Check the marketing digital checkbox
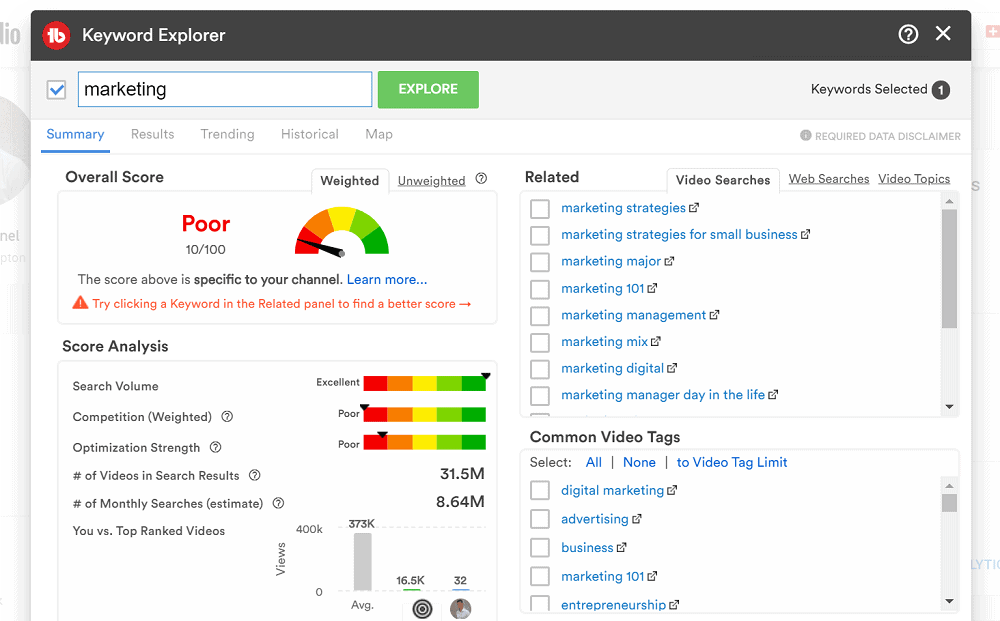1000x621 pixels. point(540,369)
